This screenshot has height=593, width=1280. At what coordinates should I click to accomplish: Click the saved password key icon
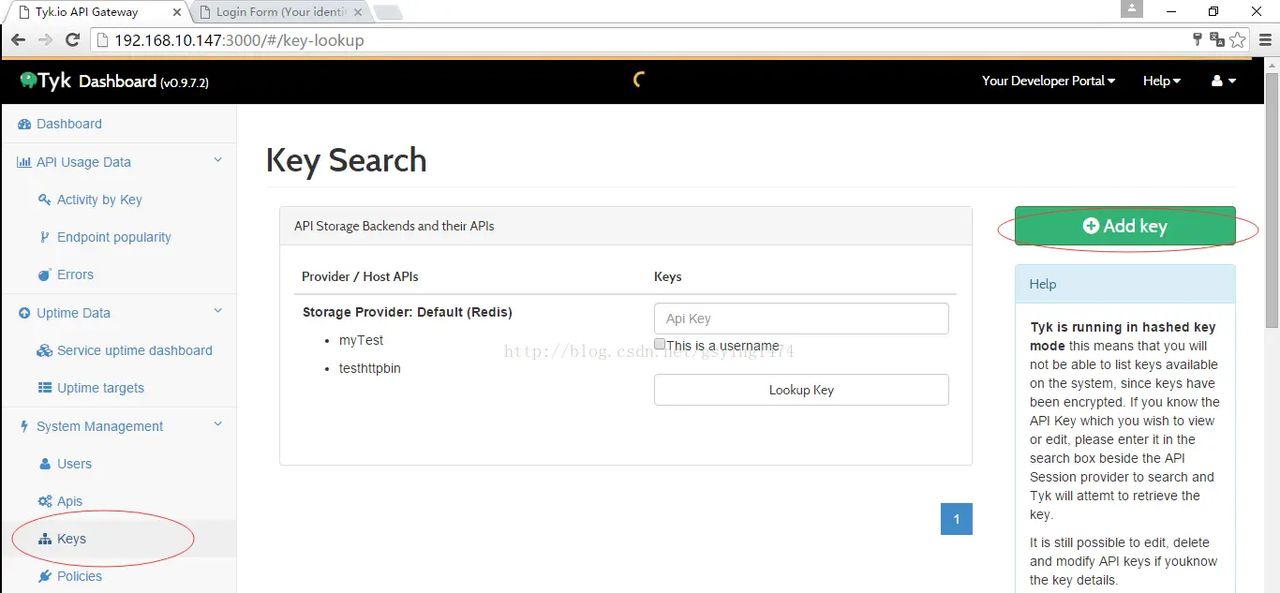click(x=1197, y=40)
